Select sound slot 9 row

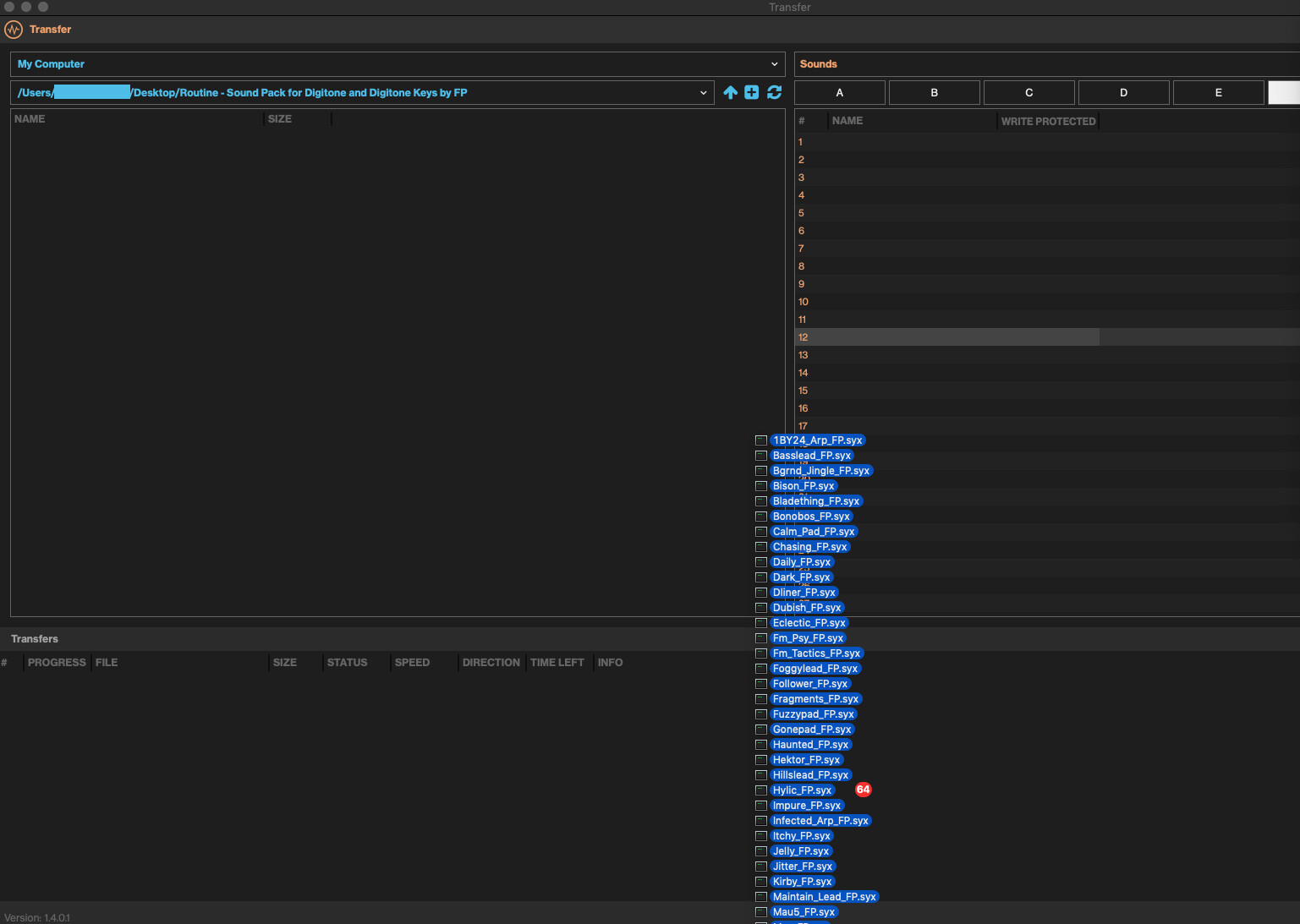(1047, 284)
